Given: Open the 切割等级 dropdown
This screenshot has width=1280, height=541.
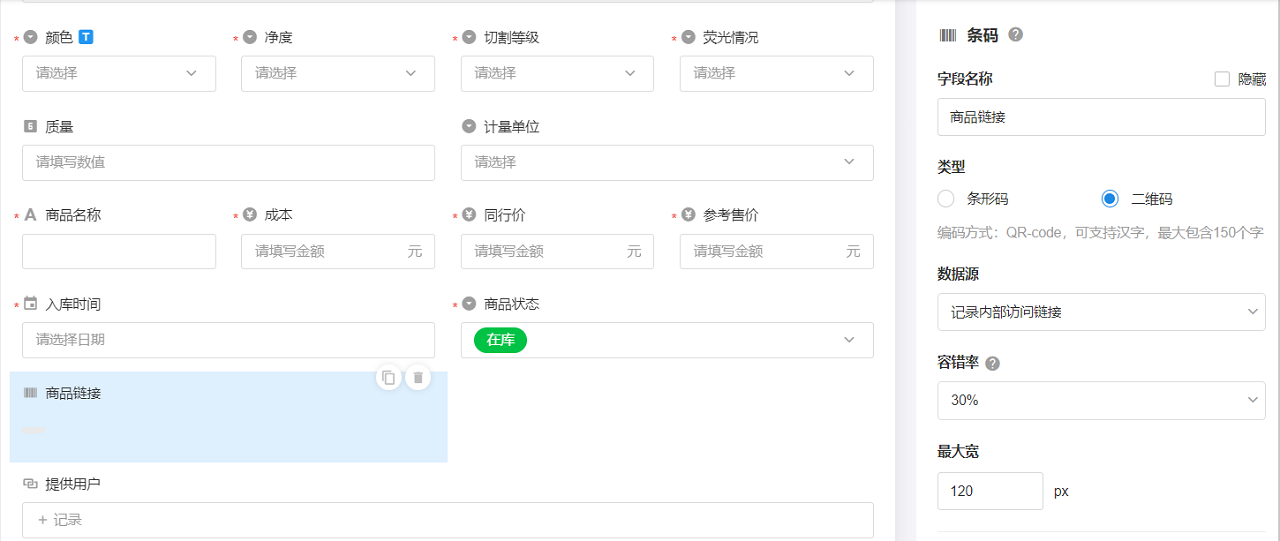Looking at the screenshot, I should [557, 73].
